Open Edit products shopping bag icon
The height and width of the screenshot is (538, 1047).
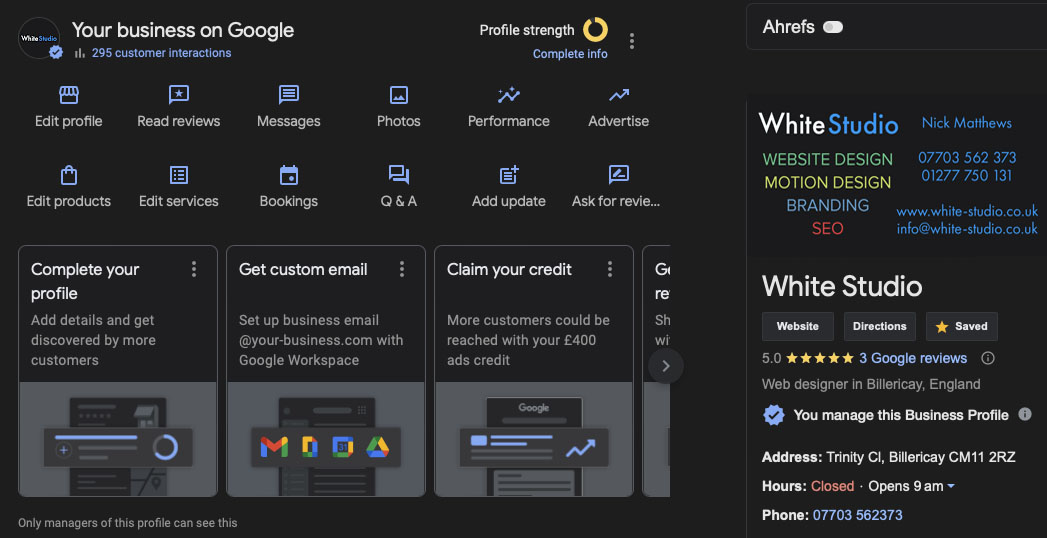(x=69, y=175)
